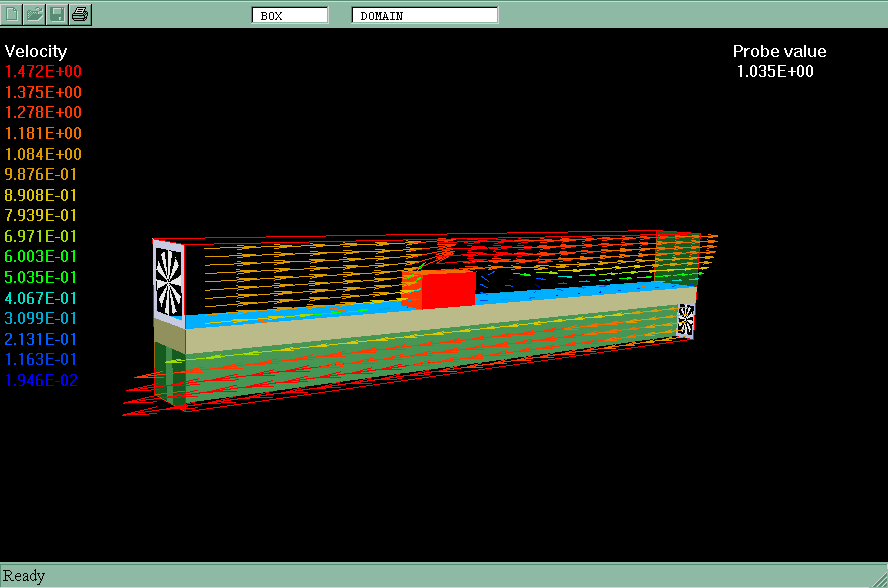Select the large fan on left inlet
The height and width of the screenshot is (588, 888).
coord(169,279)
